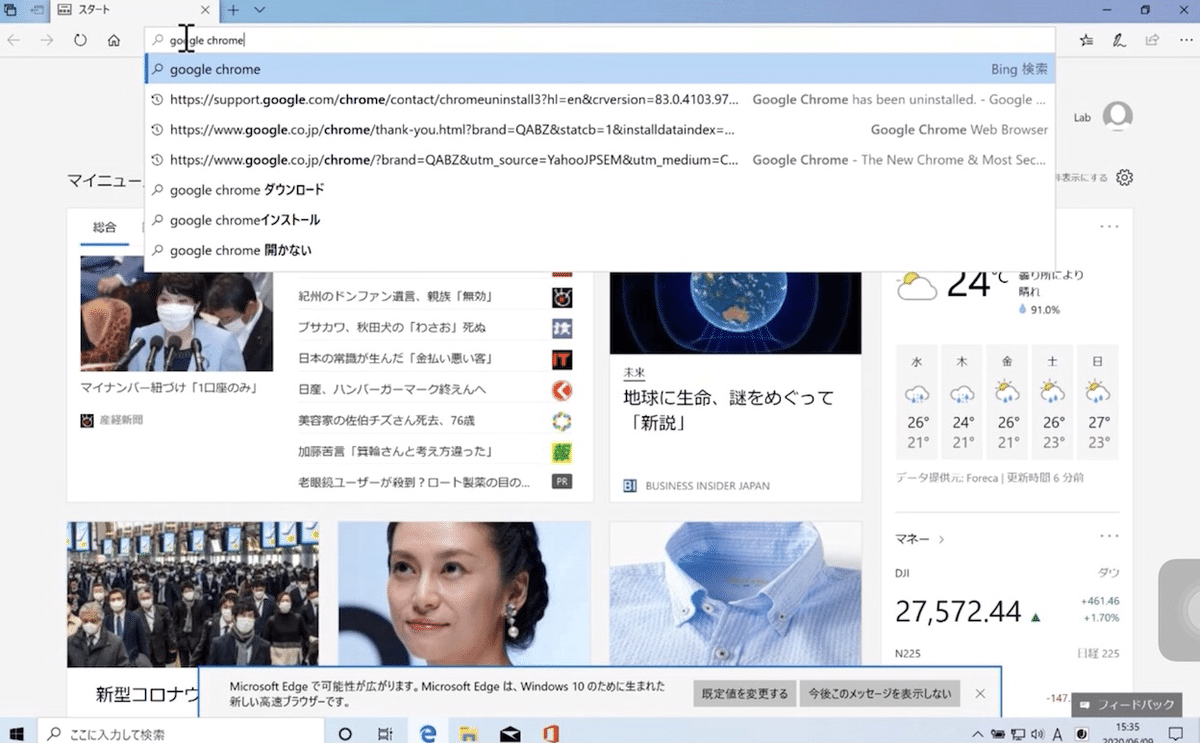The image size is (1200, 743).
Task: Click the Edge icon in taskbar
Action: pyautogui.click(x=428, y=733)
